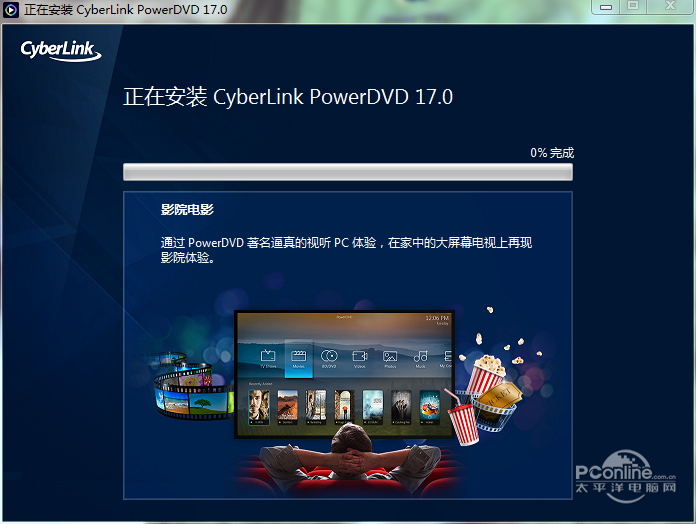Click the PowerDVD icon in the title bar

click(x=11, y=9)
